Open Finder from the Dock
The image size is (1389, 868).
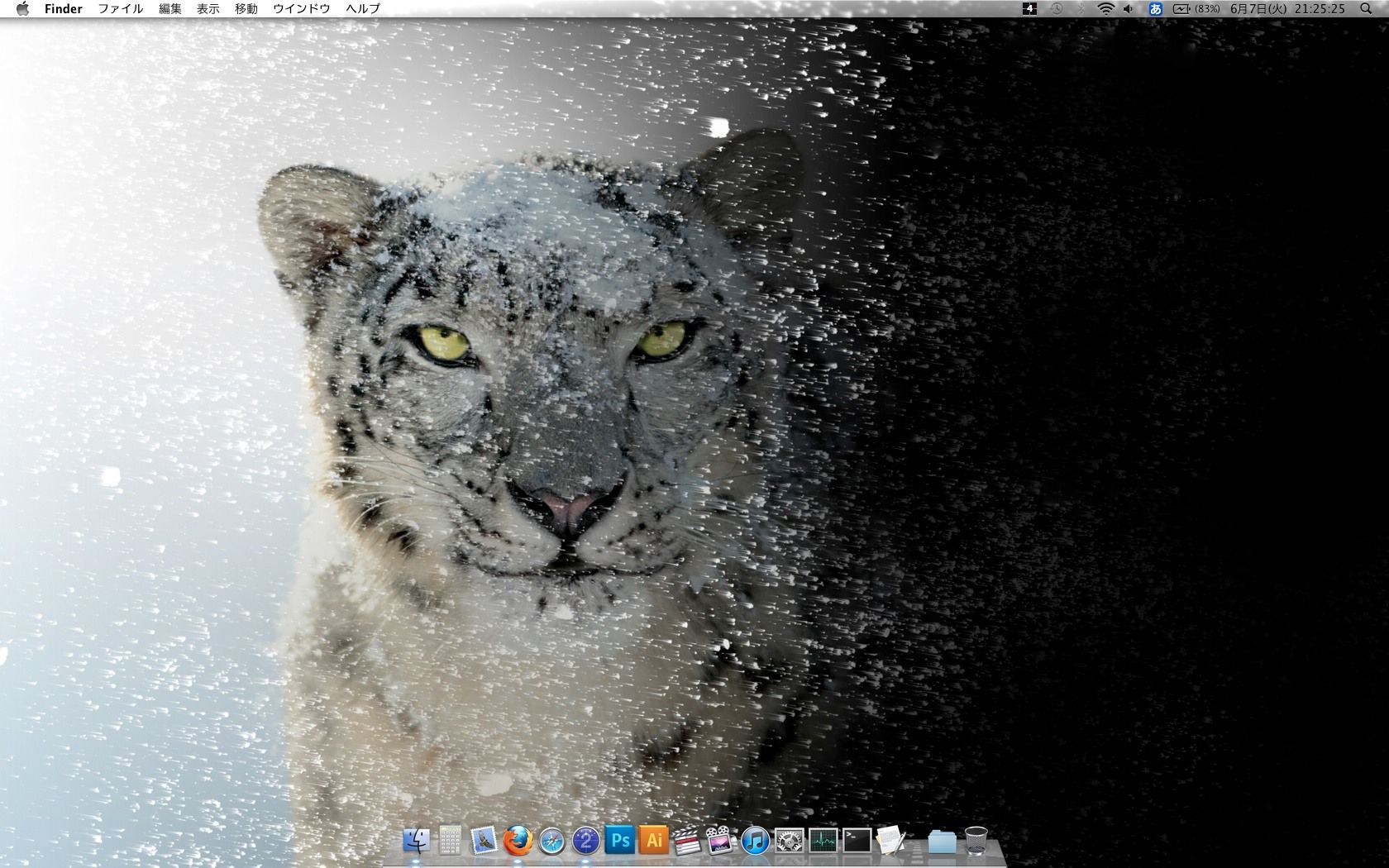click(x=416, y=841)
